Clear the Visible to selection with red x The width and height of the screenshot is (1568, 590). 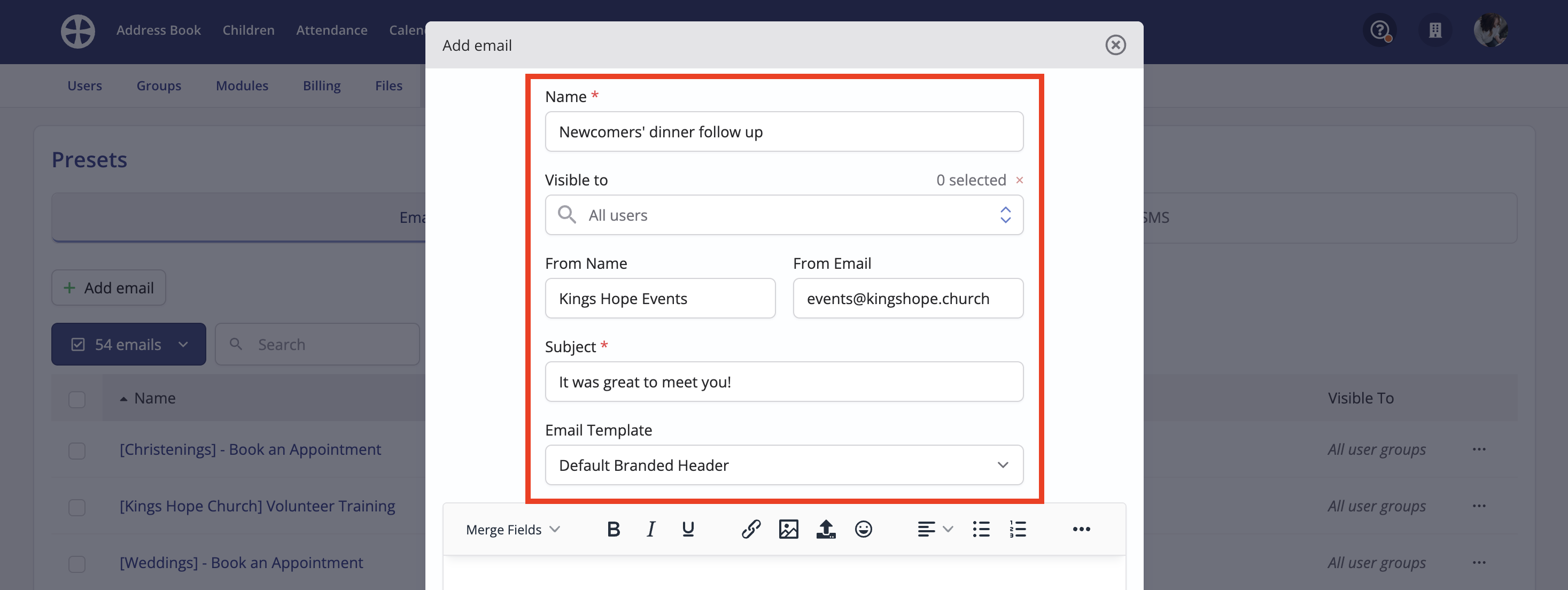[x=1020, y=180]
